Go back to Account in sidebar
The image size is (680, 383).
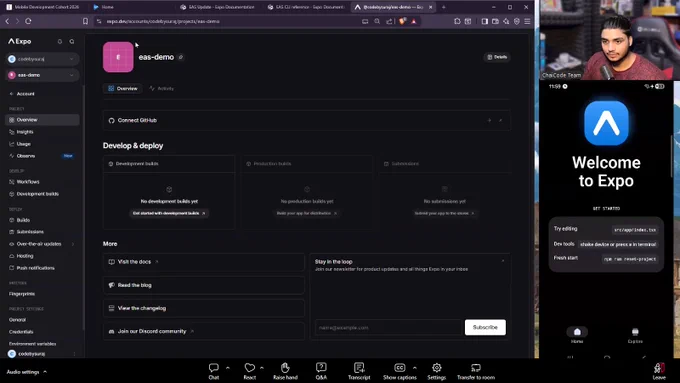point(22,94)
